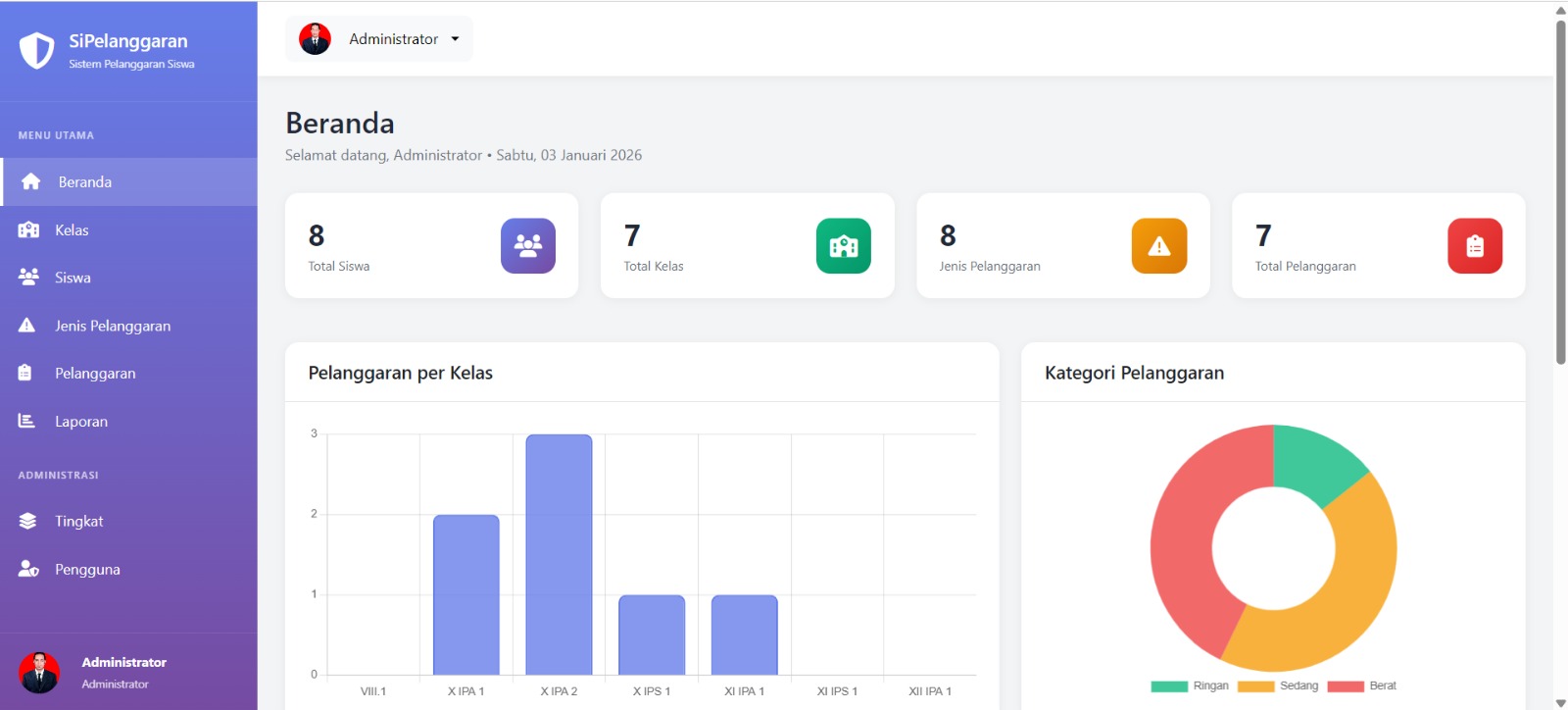Click the Administrator avatar in top bar
The height and width of the screenshot is (710, 1568).
pos(315,38)
